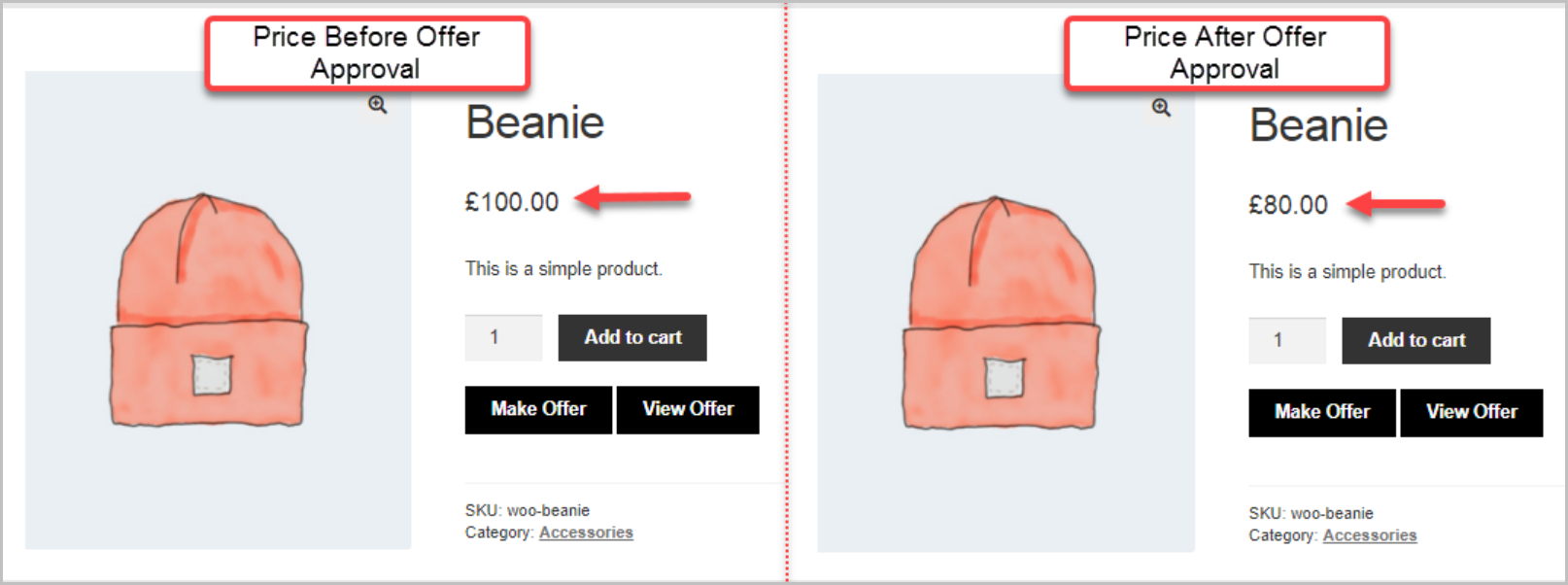
Task: Select the Beanie product title on the left
Action: [x=534, y=121]
